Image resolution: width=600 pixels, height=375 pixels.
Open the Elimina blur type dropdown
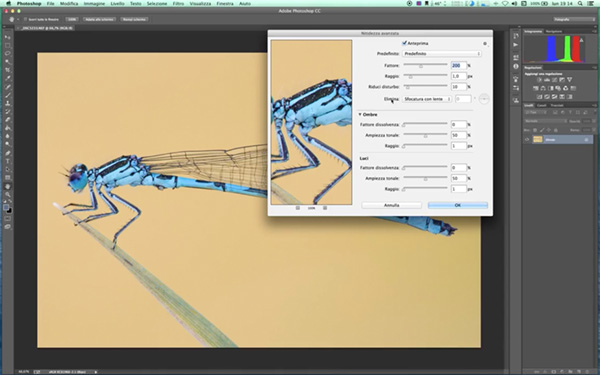pyautogui.click(x=427, y=99)
